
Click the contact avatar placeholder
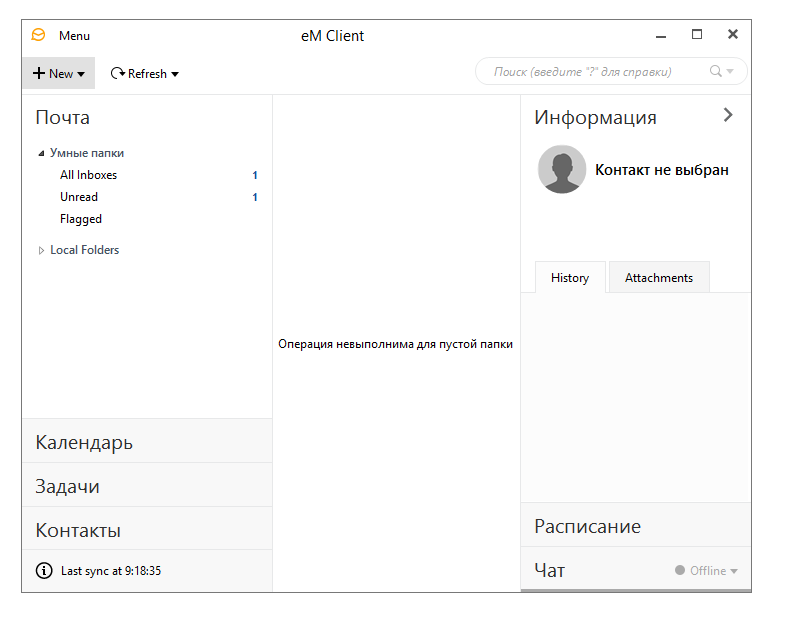click(562, 170)
